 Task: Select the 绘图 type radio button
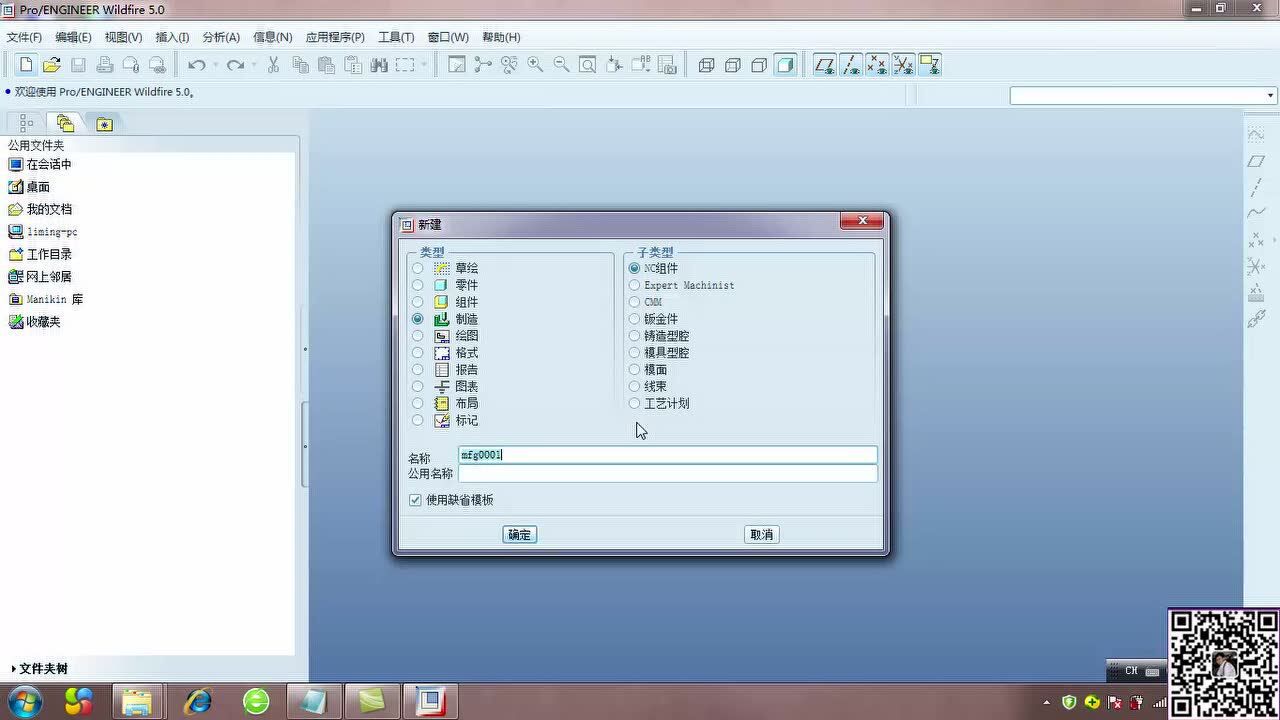pyautogui.click(x=418, y=336)
